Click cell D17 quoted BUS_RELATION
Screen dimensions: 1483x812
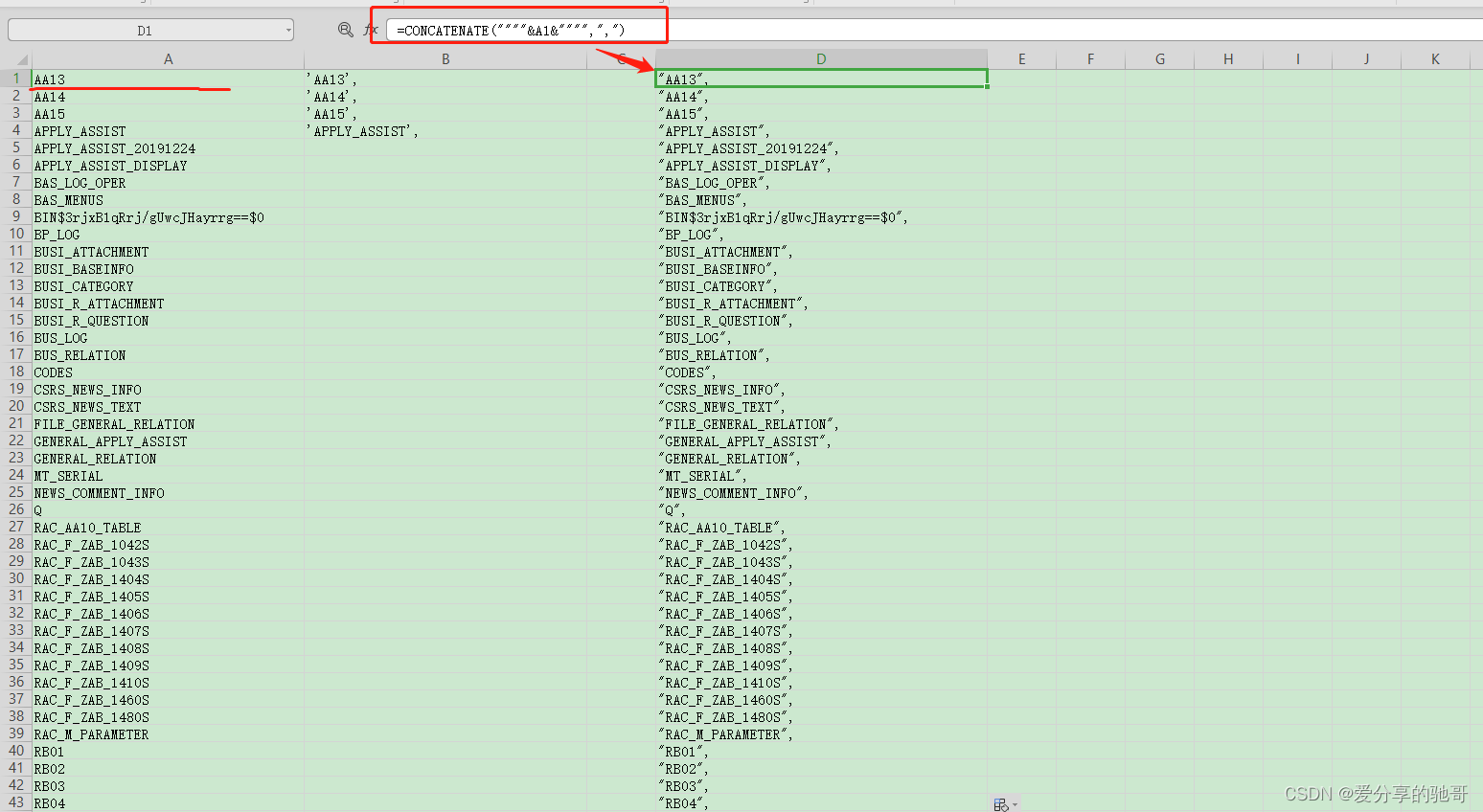pos(822,355)
